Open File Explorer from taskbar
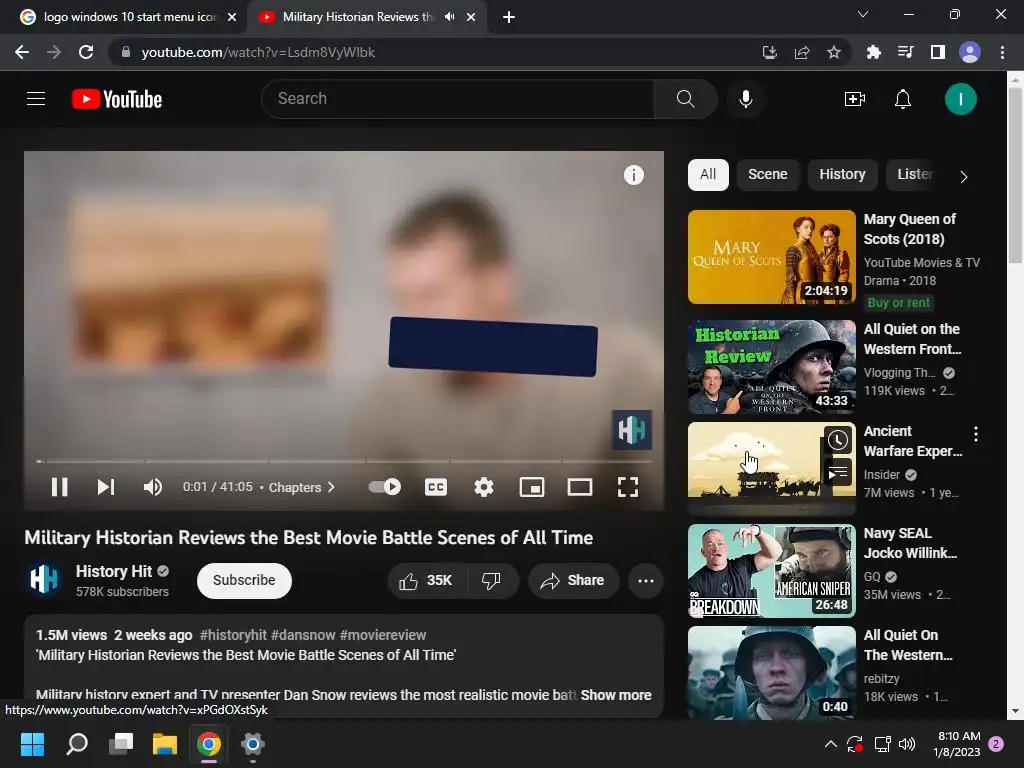Screen dimensions: 1024x768 pyautogui.click(x=165, y=744)
